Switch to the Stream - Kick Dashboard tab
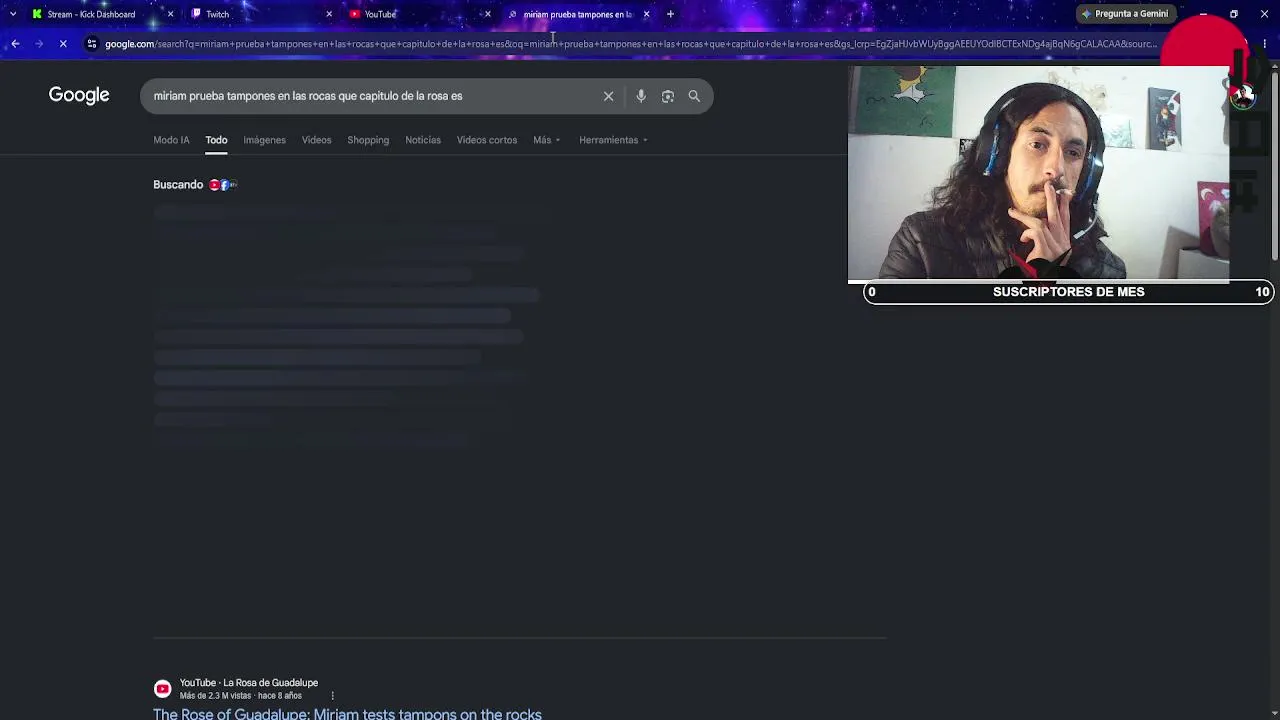The image size is (1280, 720). tap(91, 14)
